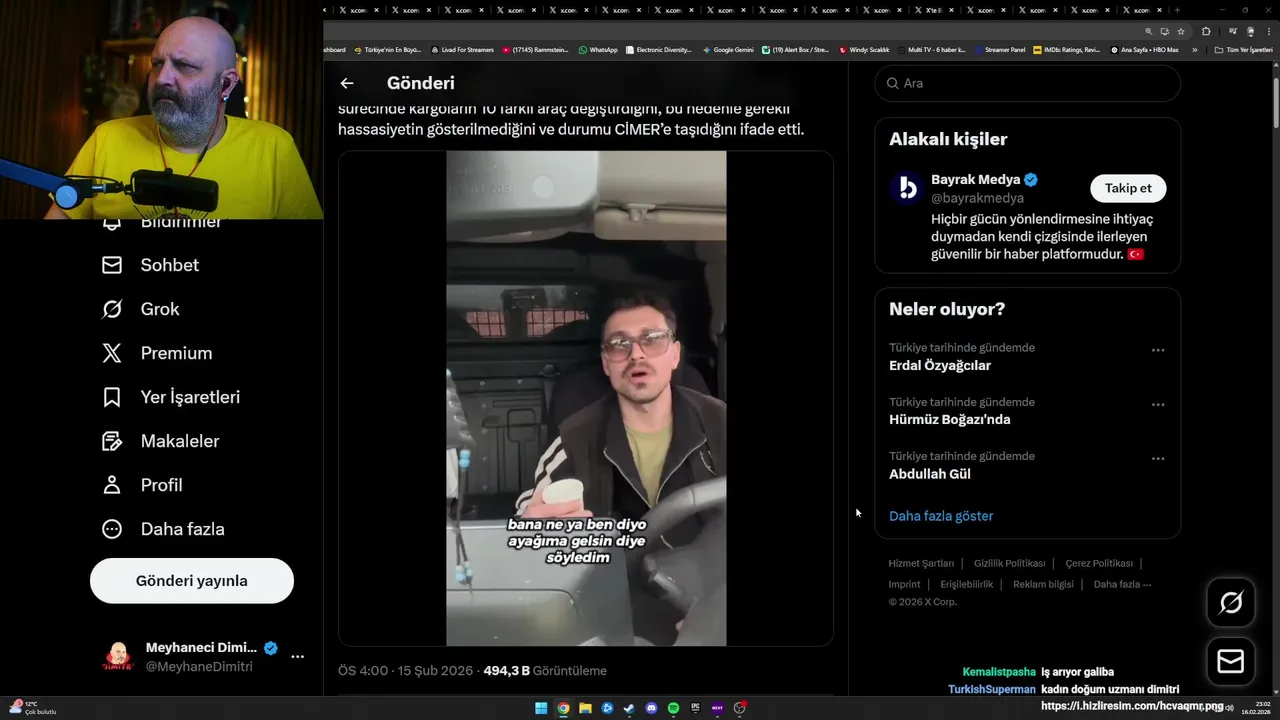Open Google Gemini bookmark
This screenshot has height=720, width=1280.
728,50
